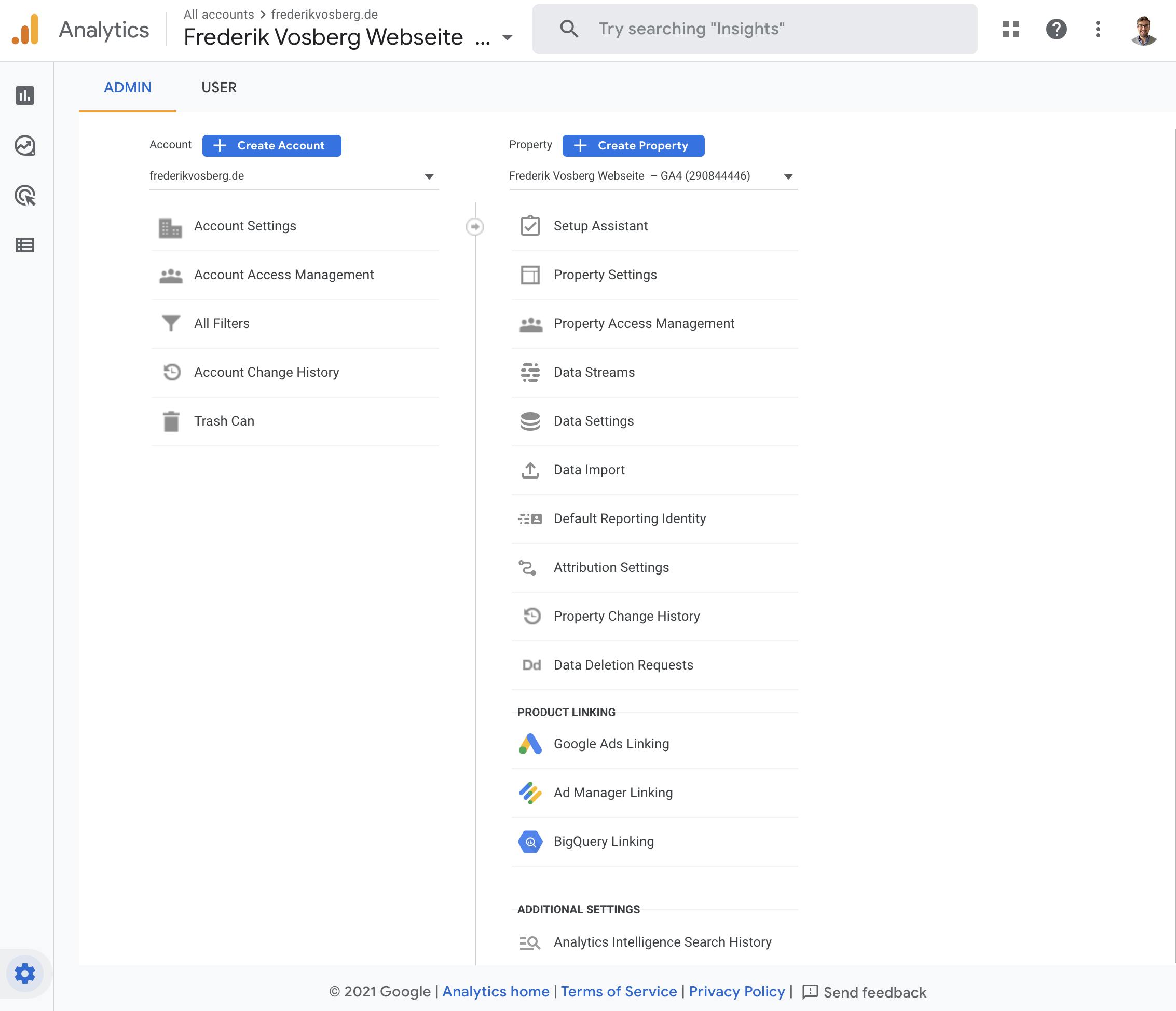Open the Explore sidebar icon
The height and width of the screenshot is (1011, 1176).
point(25,146)
